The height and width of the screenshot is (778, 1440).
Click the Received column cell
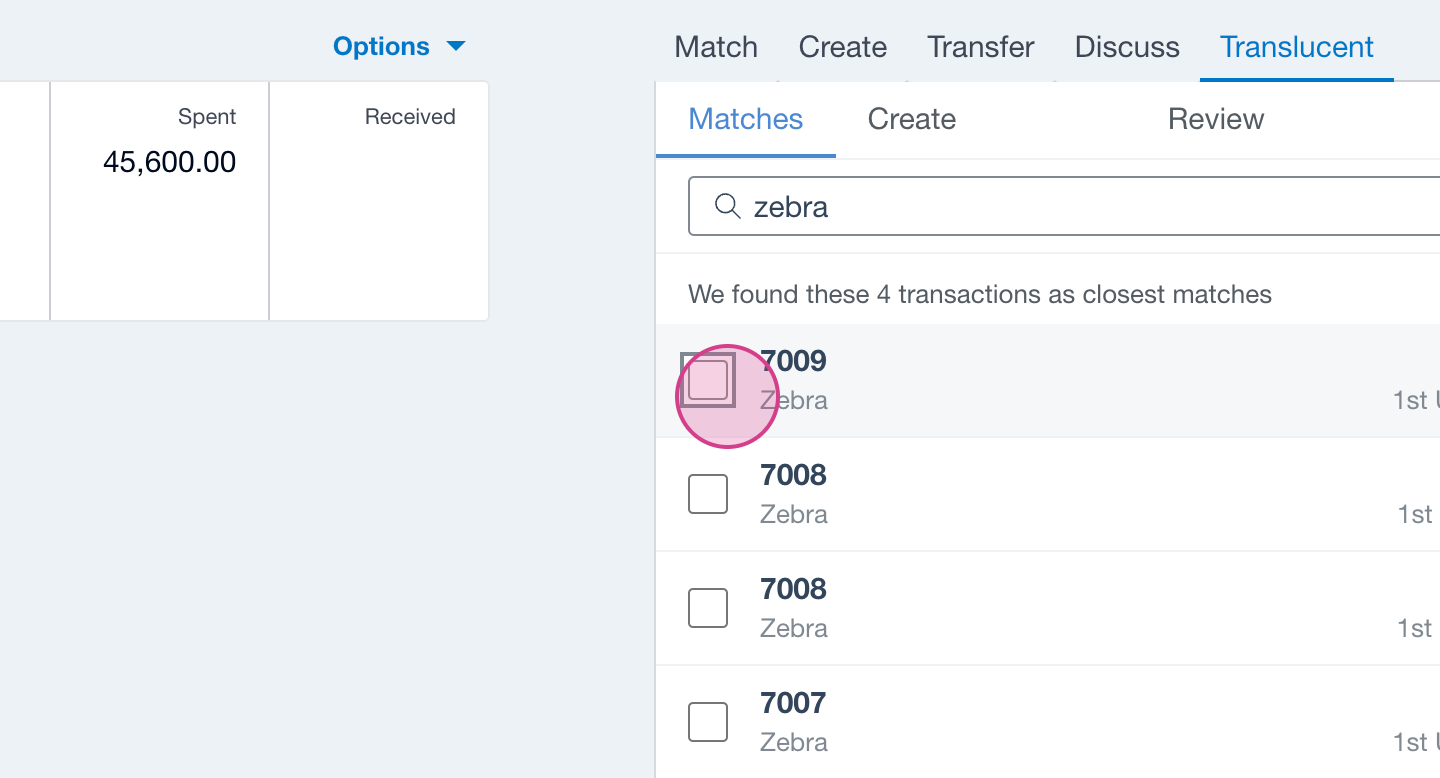379,200
